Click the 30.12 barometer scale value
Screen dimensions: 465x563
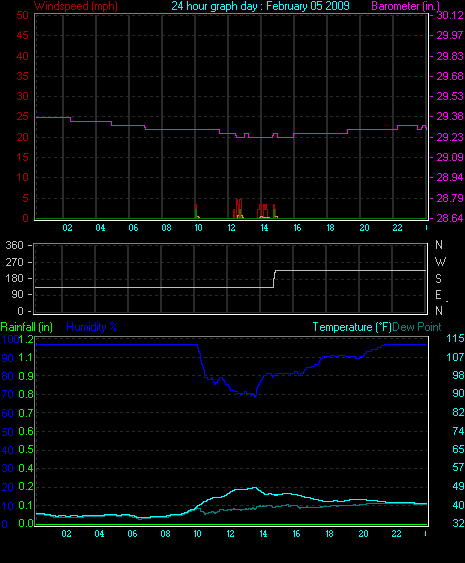tap(450, 15)
